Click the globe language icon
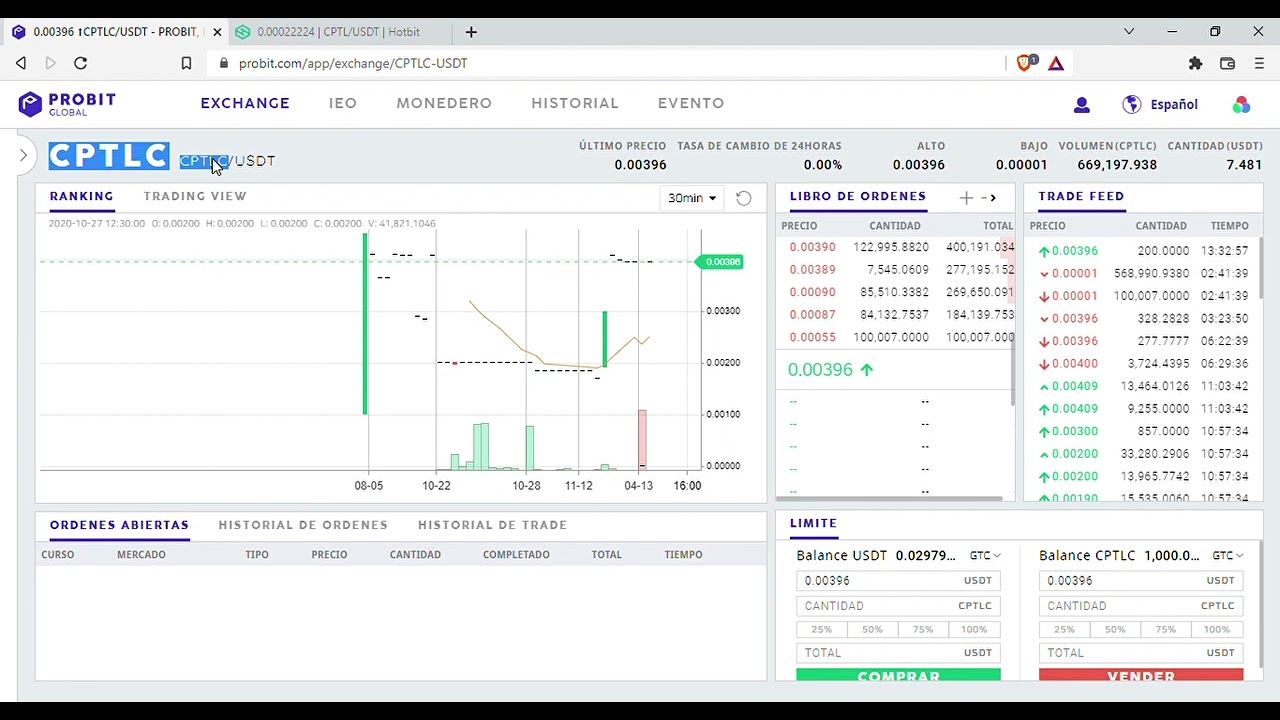This screenshot has width=1280, height=720. (x=1132, y=104)
